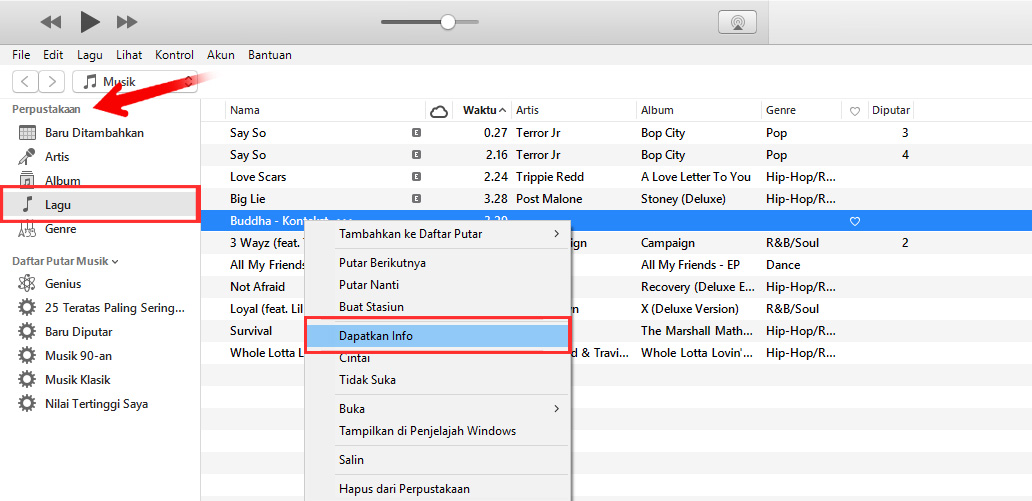Sort by the Waktu column header
The width and height of the screenshot is (1032, 501).
click(x=482, y=110)
